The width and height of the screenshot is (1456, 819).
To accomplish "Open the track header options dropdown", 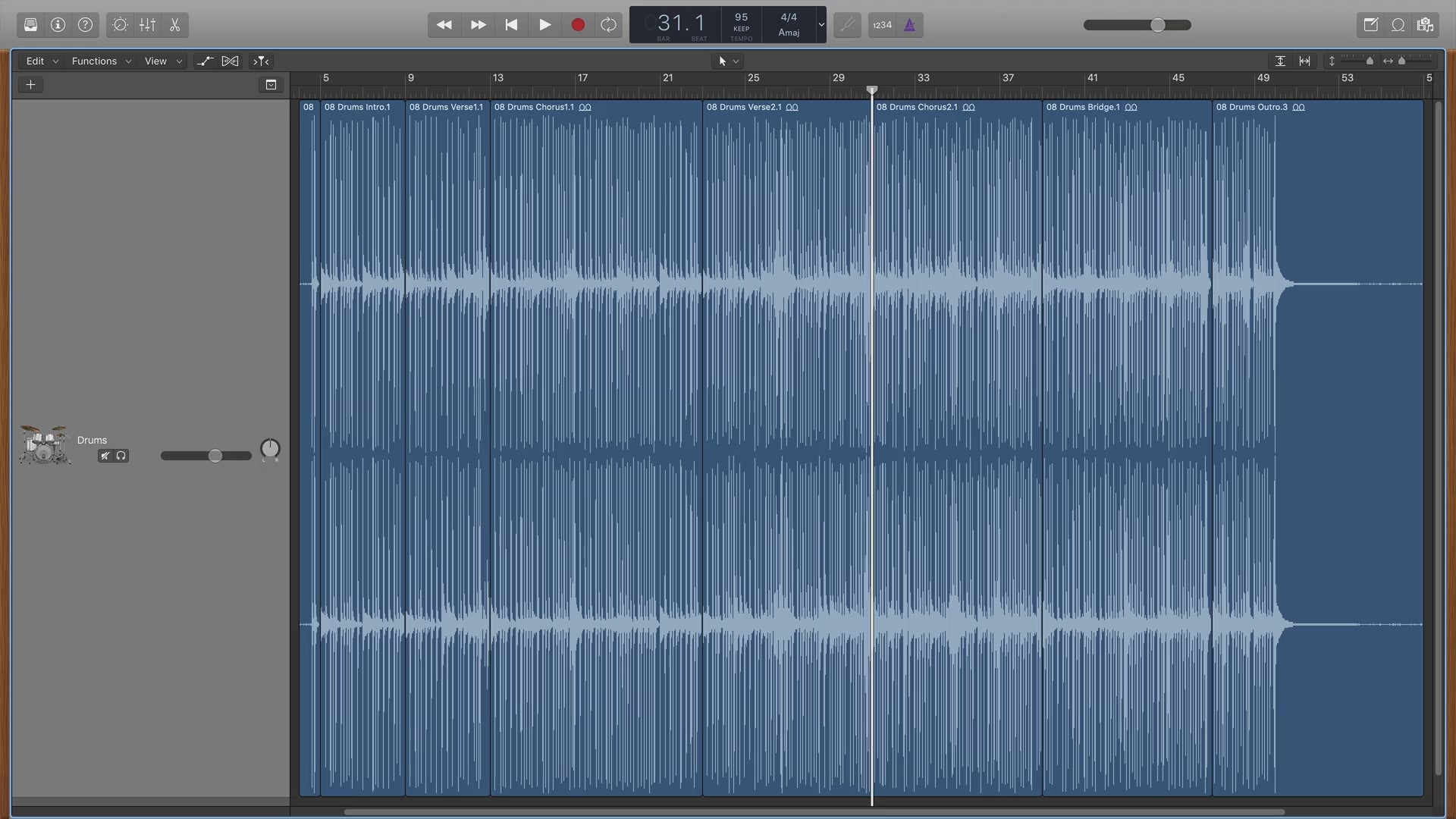I will [271, 85].
